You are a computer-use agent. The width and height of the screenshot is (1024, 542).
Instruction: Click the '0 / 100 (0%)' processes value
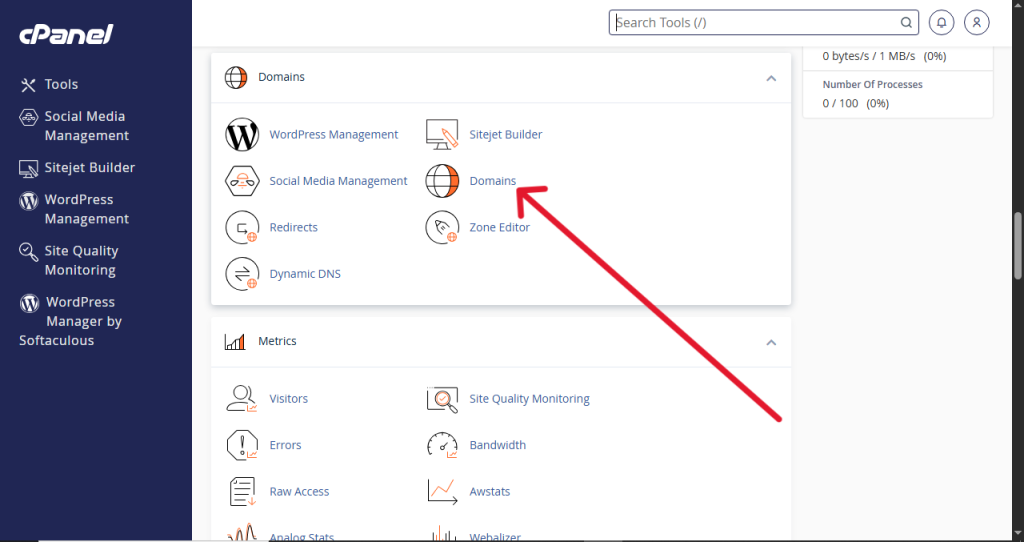(x=856, y=103)
